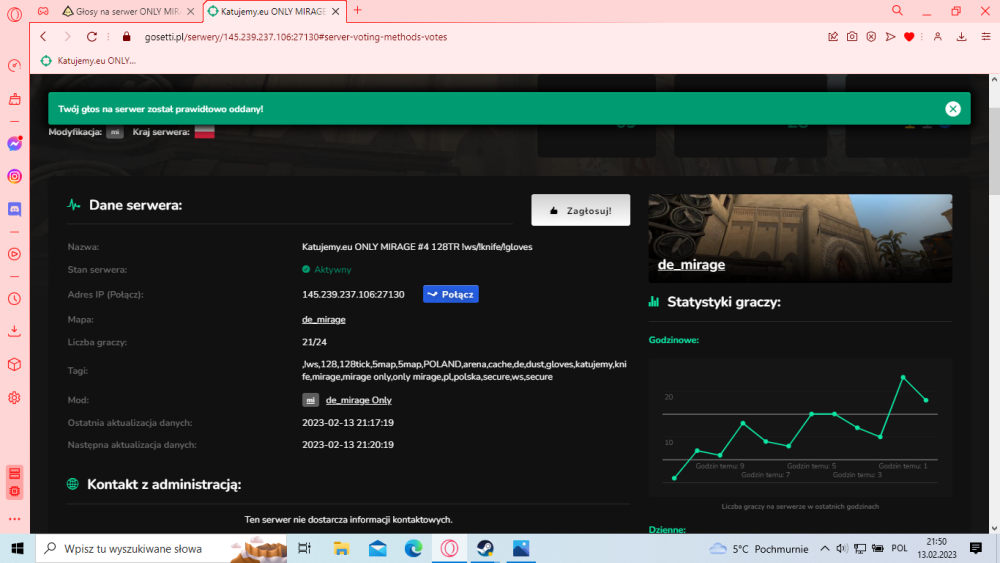Go back to the previous page
1000x563 pixels.
coord(43,37)
